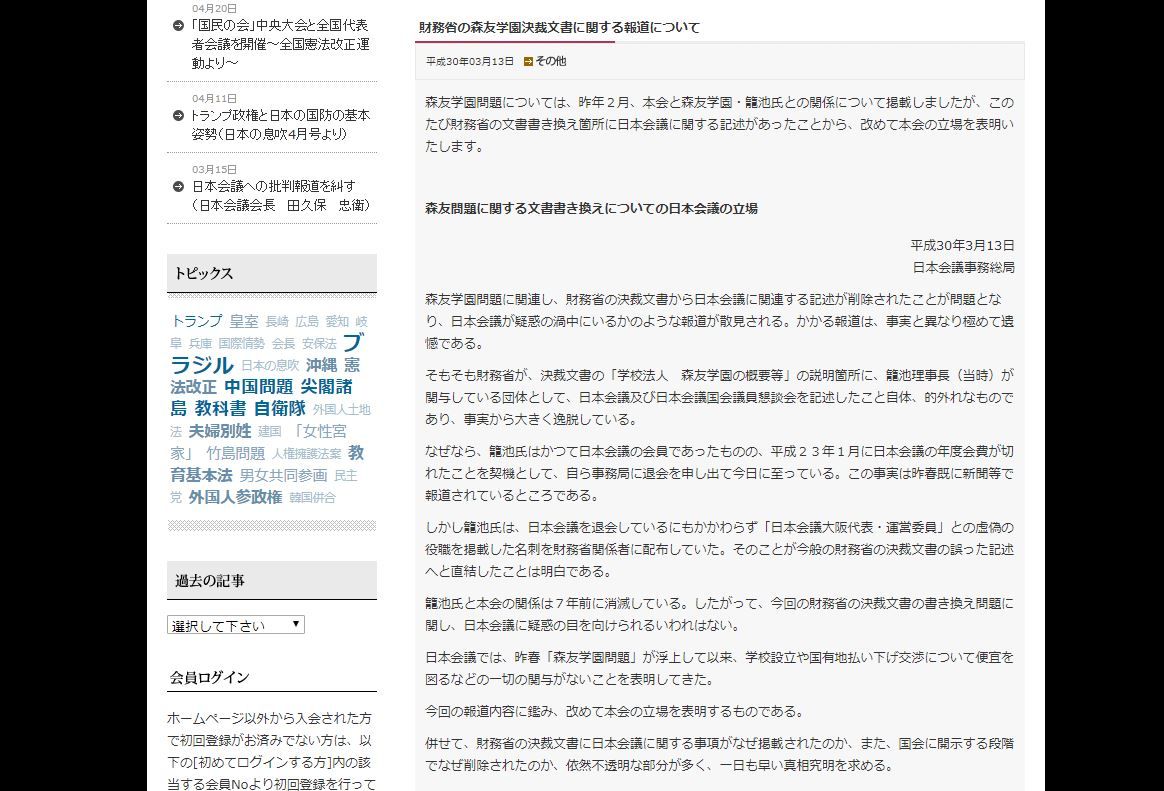Click paragraph starting 今回の報道内容に鑑み
The width and height of the screenshot is (1164, 791).
click(615, 712)
